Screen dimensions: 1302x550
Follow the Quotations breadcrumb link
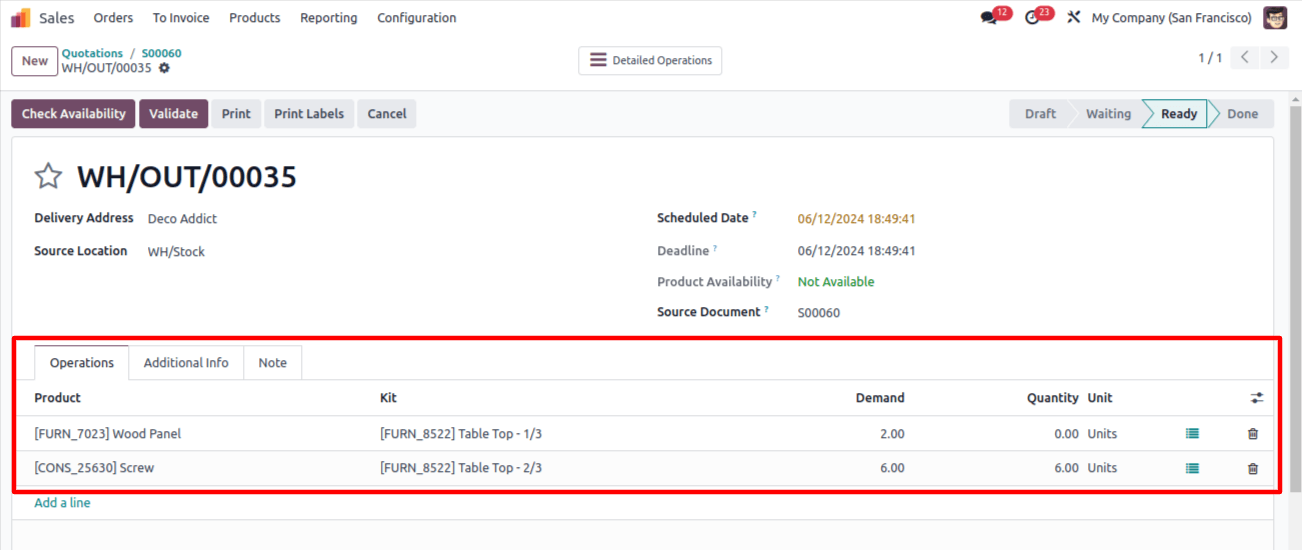point(92,53)
